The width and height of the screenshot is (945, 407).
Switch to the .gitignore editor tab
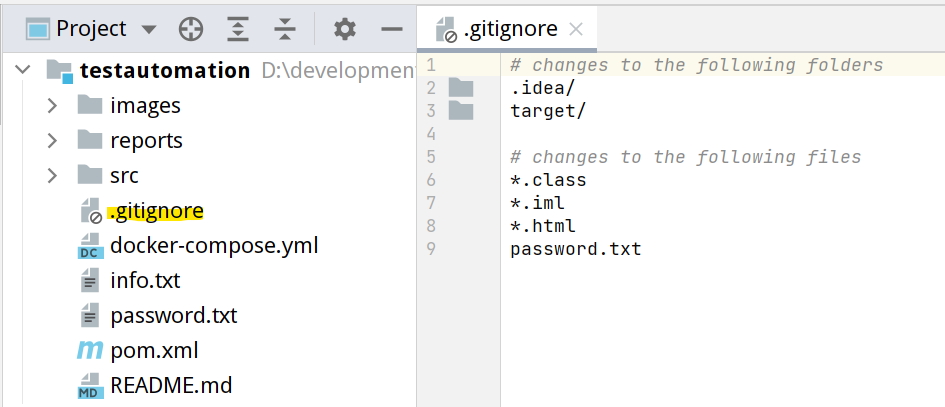pyautogui.click(x=509, y=29)
